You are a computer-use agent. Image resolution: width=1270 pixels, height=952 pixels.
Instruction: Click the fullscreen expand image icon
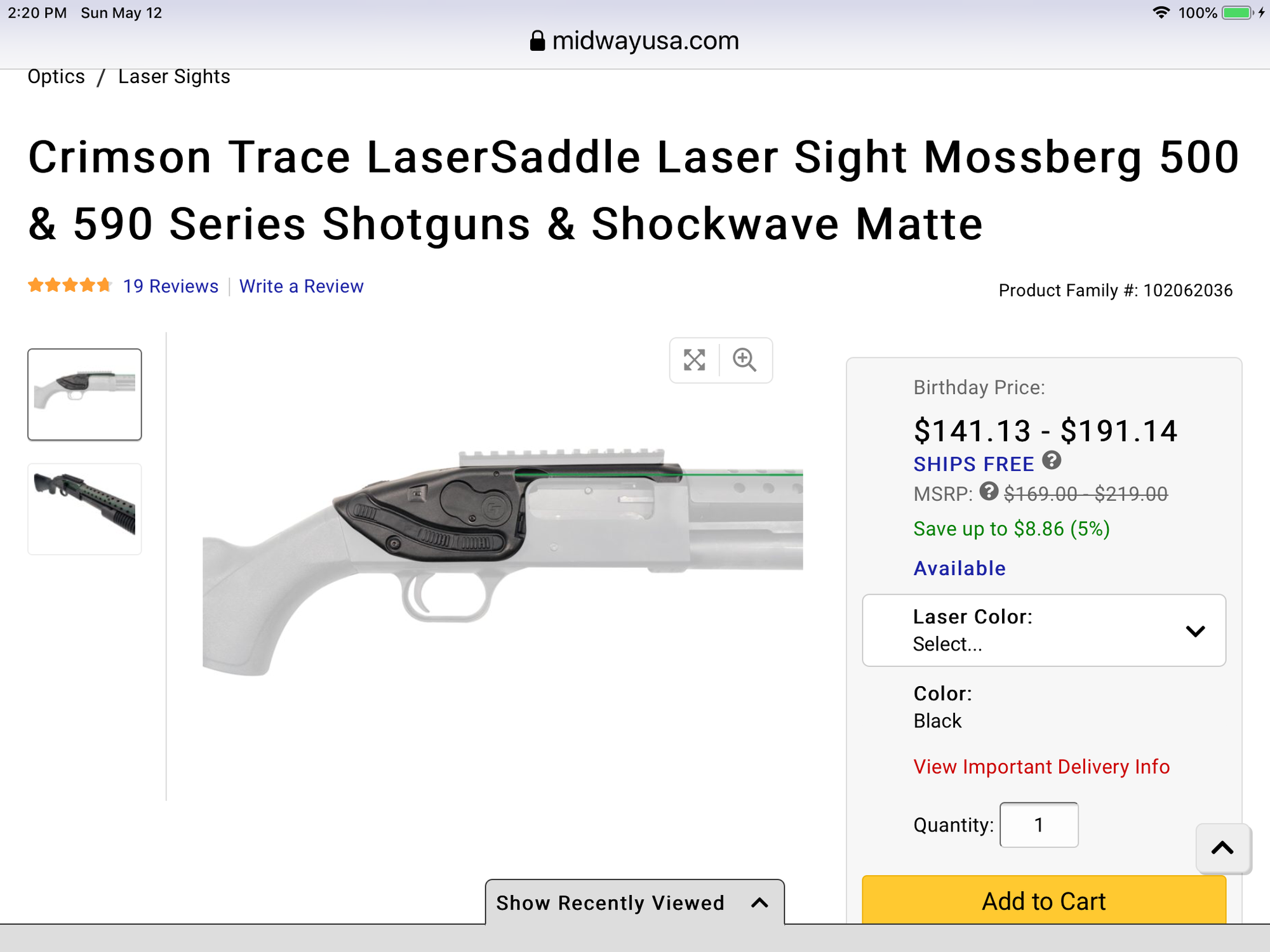click(x=694, y=360)
